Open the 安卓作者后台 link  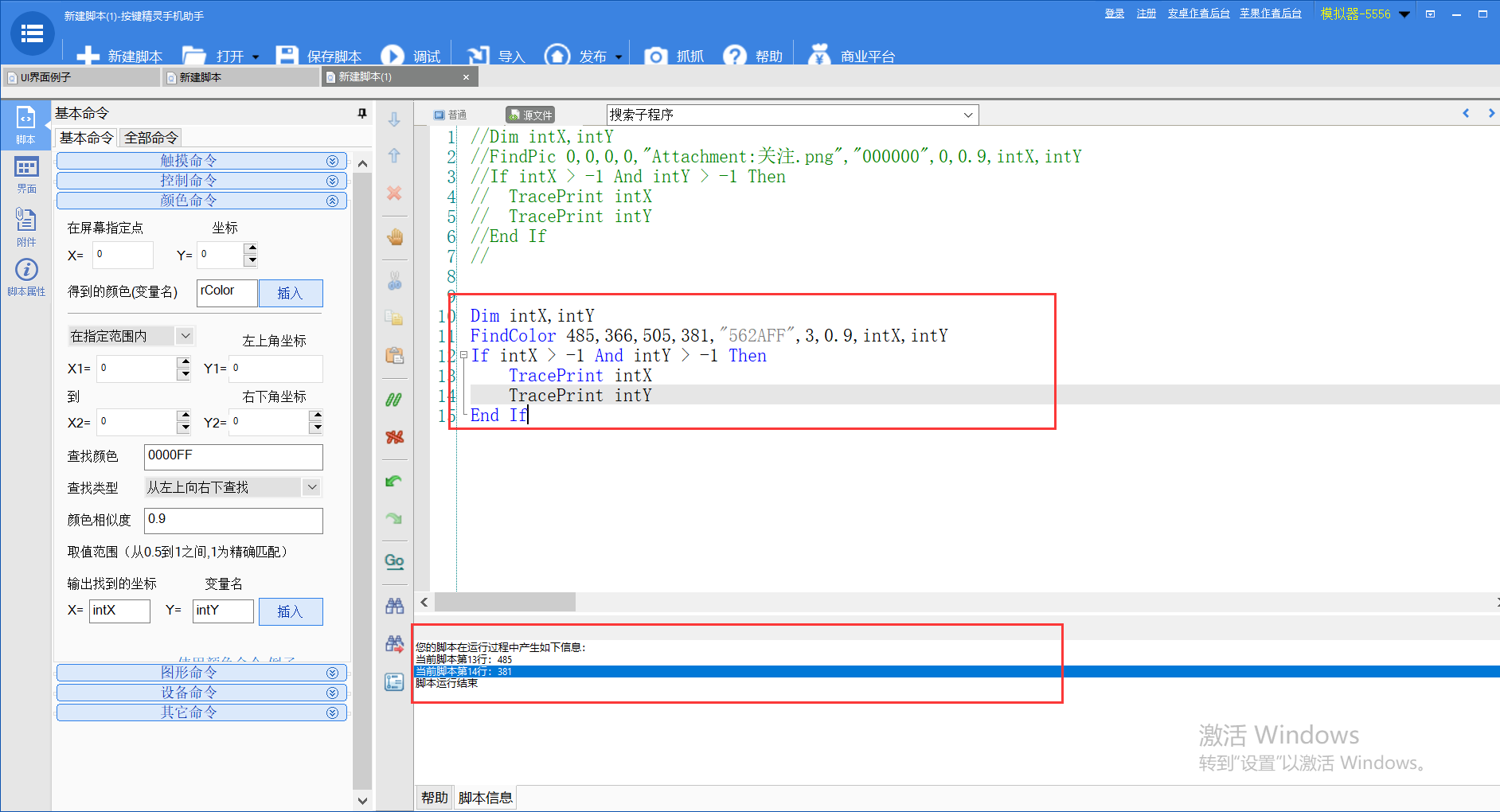[x=1199, y=14]
